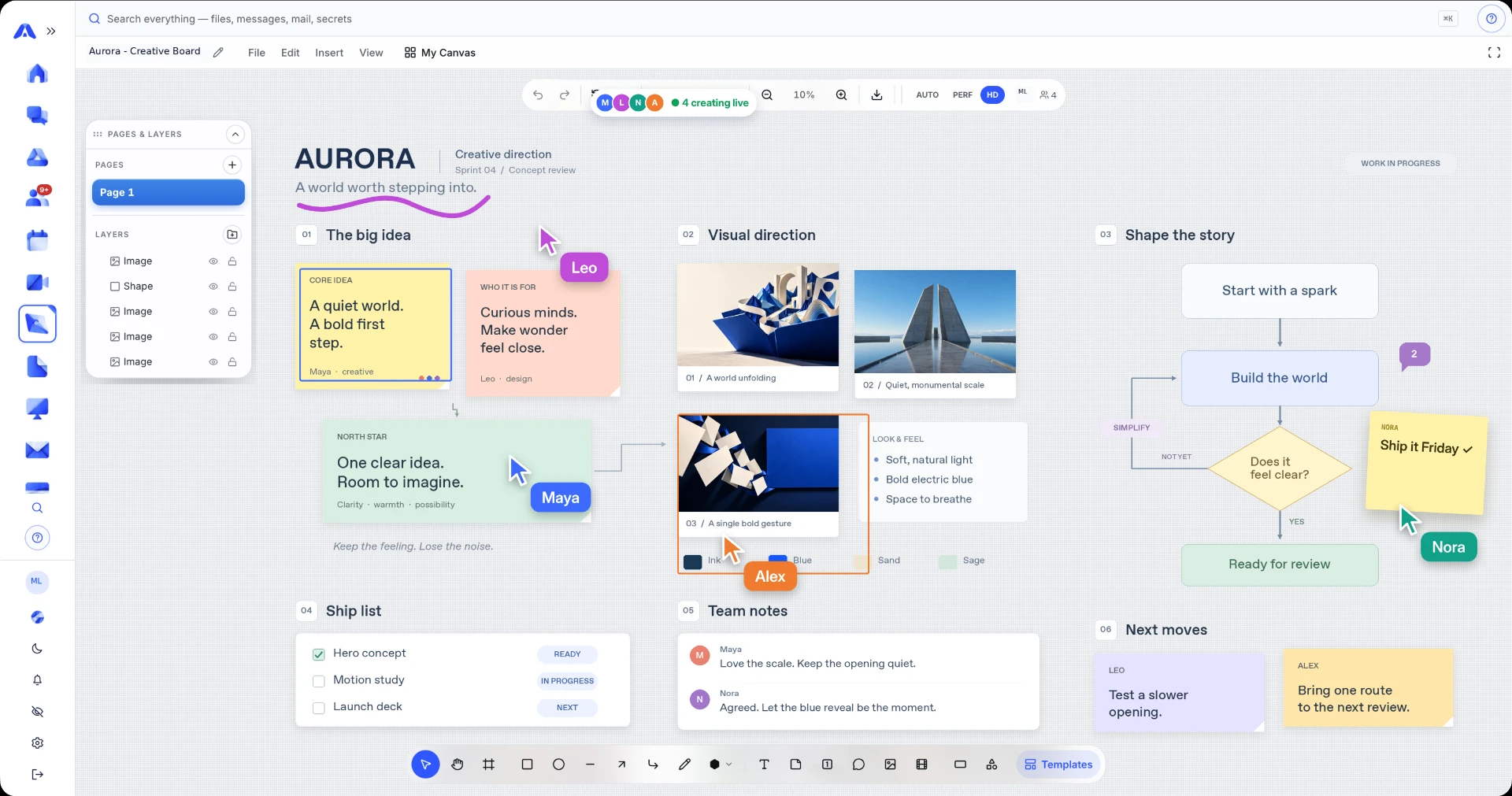Open My Canvas
This screenshot has height=796, width=1512.
point(440,53)
